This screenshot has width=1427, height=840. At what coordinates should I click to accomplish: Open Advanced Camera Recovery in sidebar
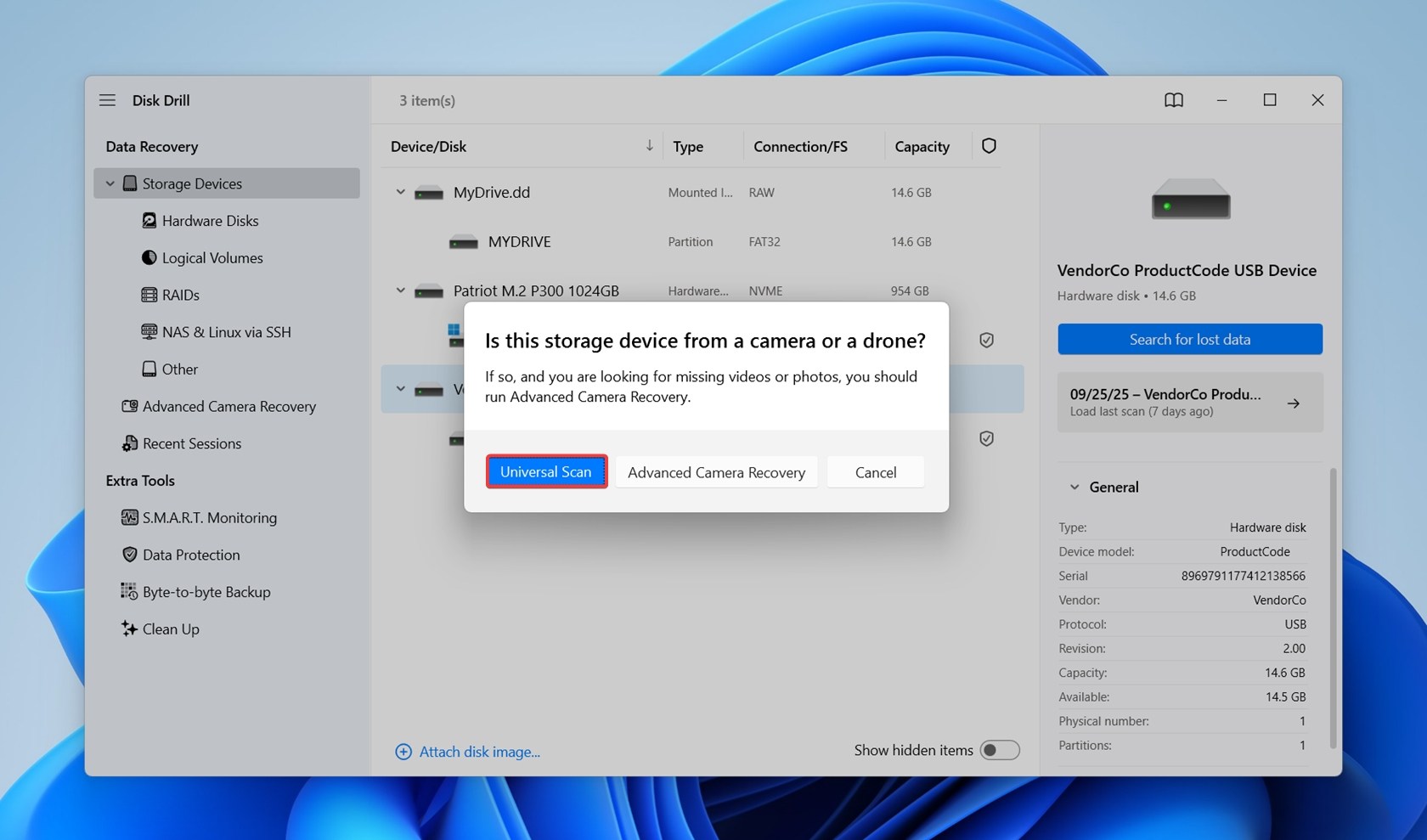[x=228, y=406]
